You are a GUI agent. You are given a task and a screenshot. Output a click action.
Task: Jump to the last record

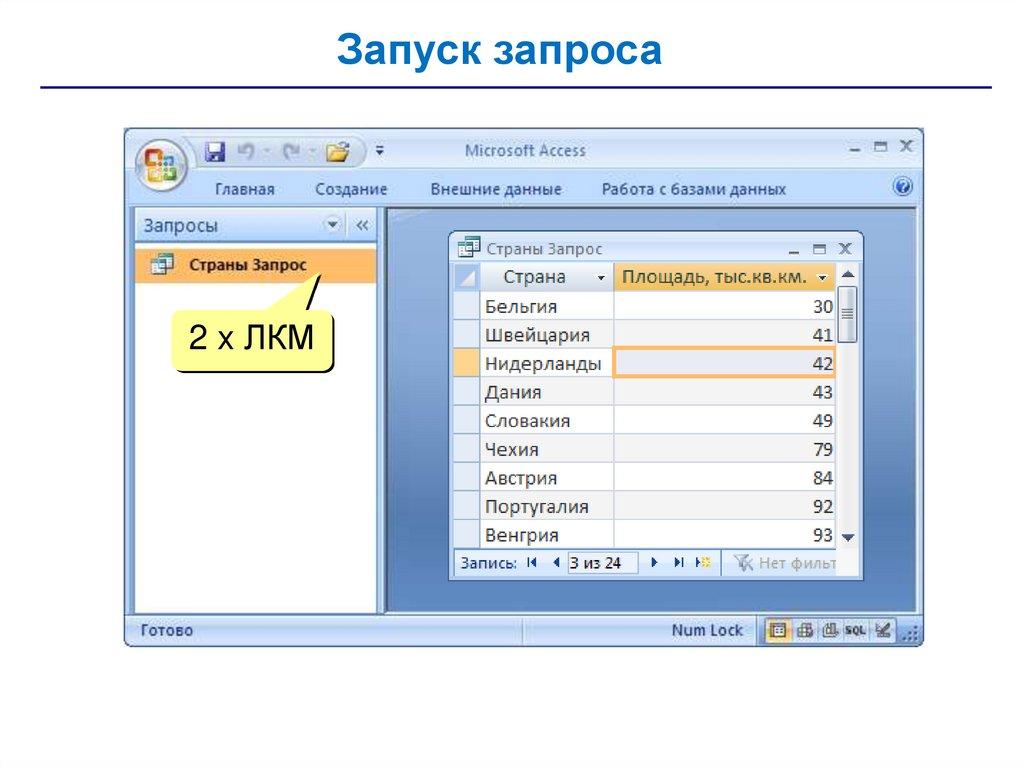pyautogui.click(x=679, y=563)
